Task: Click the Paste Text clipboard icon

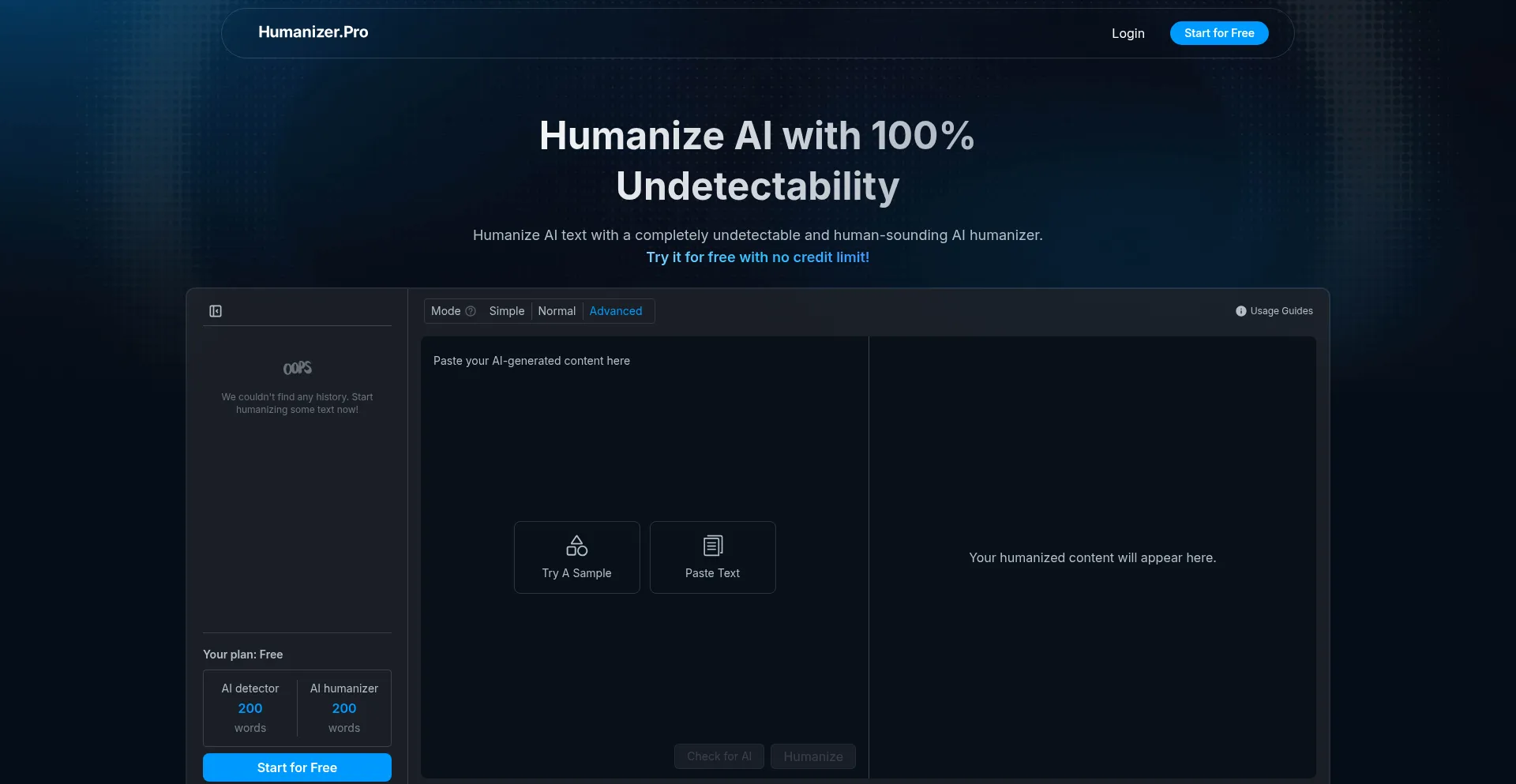Action: point(712,546)
